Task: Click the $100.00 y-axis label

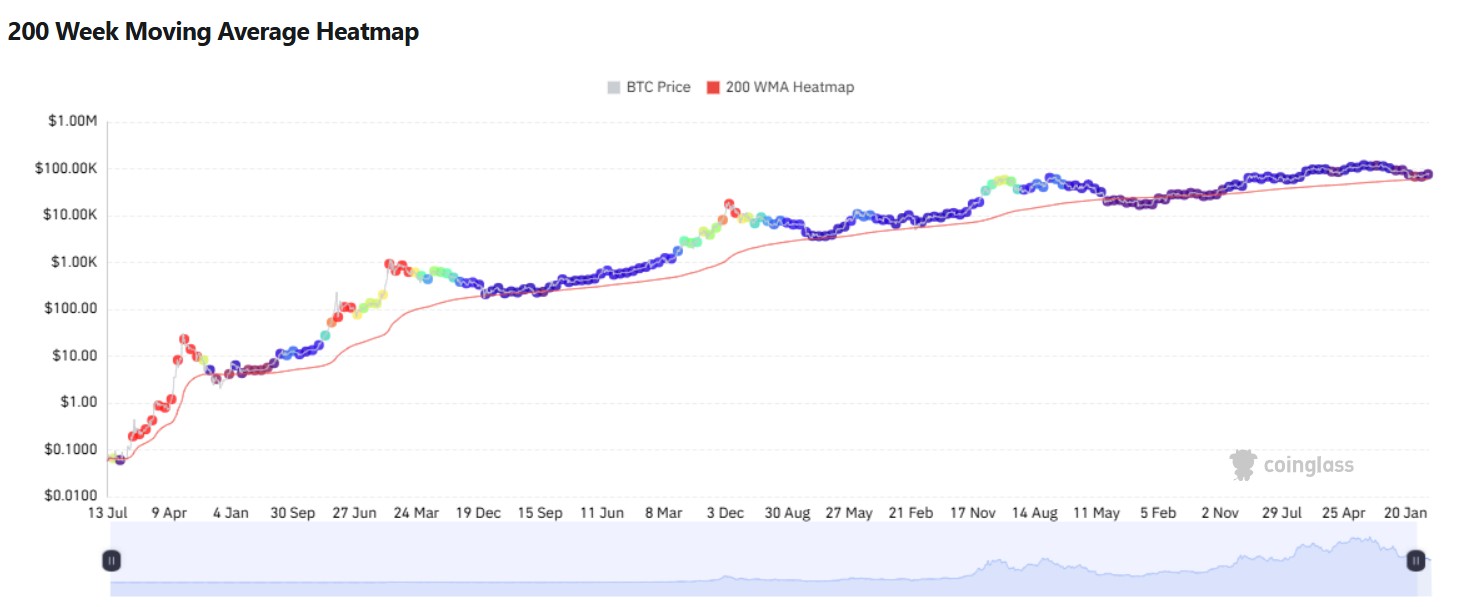Action: pos(72,309)
